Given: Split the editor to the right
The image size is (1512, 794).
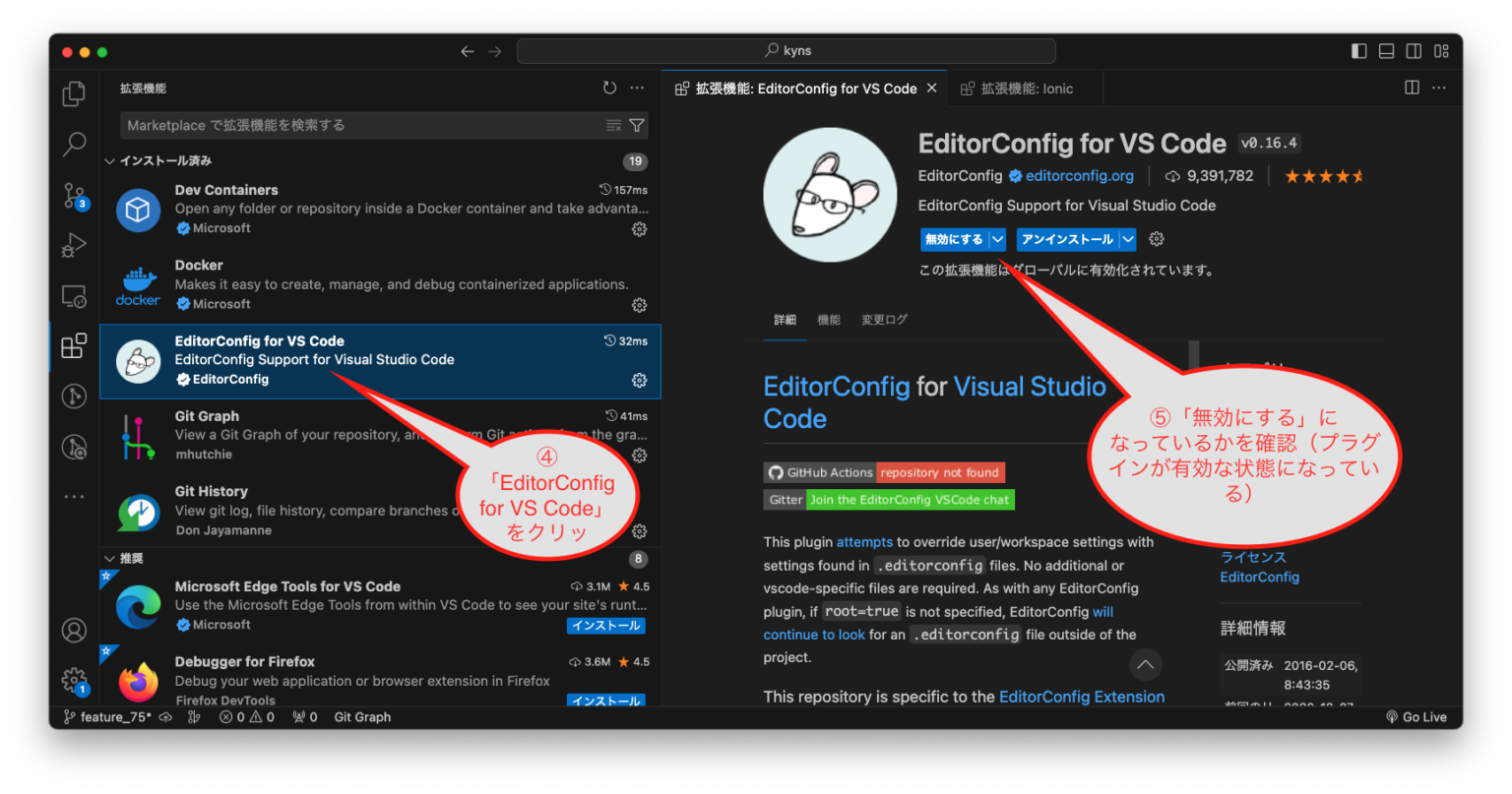Looking at the screenshot, I should [x=1412, y=88].
